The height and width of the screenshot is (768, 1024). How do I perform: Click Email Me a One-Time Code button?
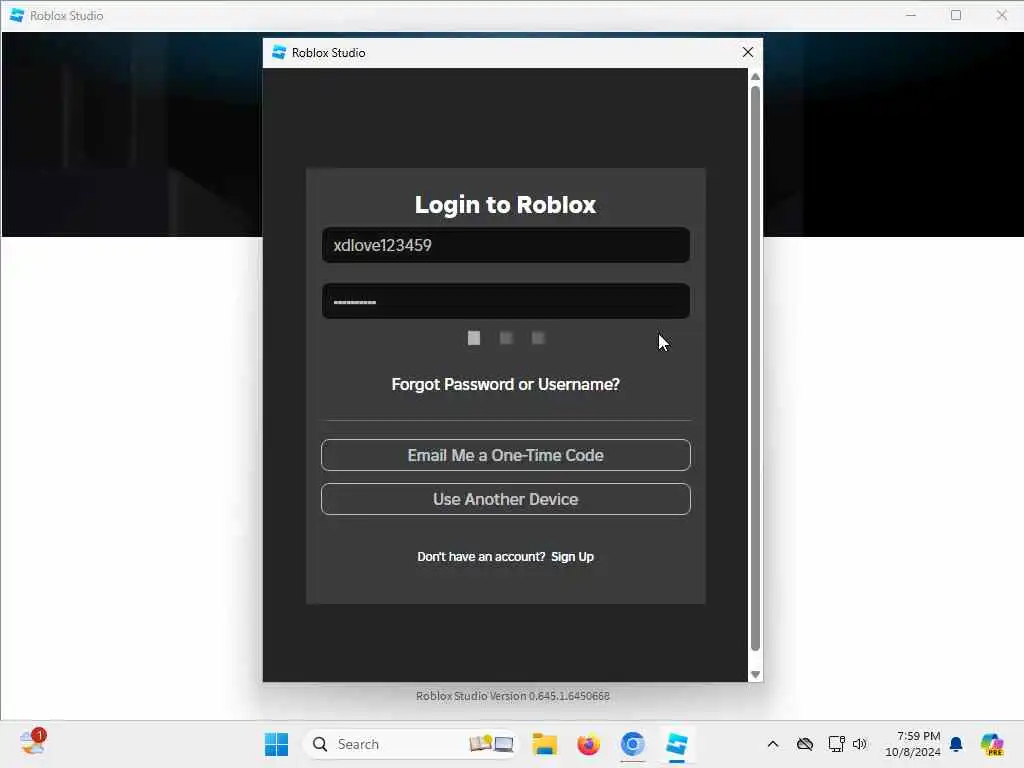505,455
